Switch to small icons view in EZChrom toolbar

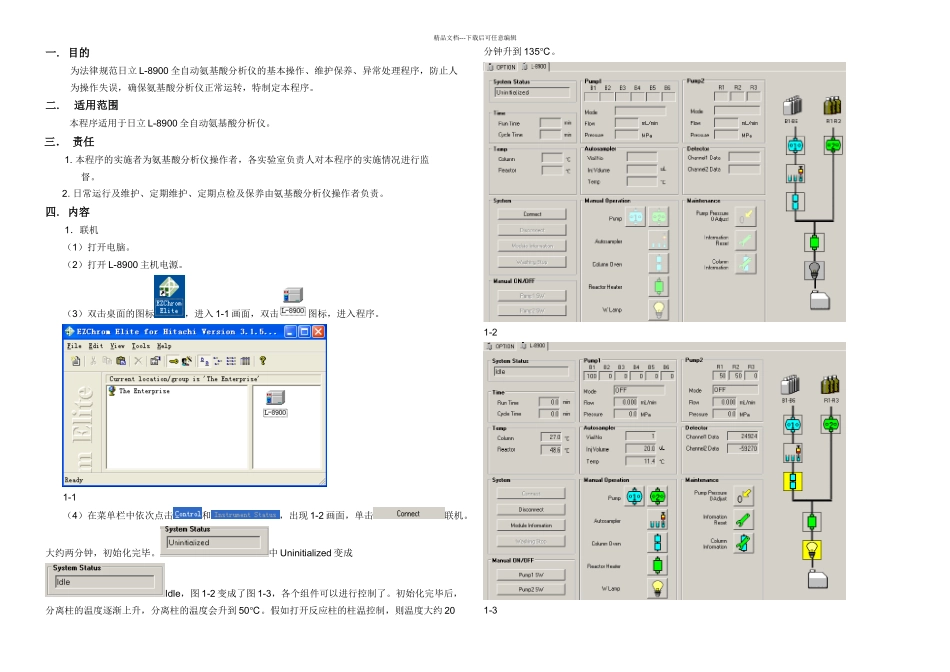coord(218,361)
